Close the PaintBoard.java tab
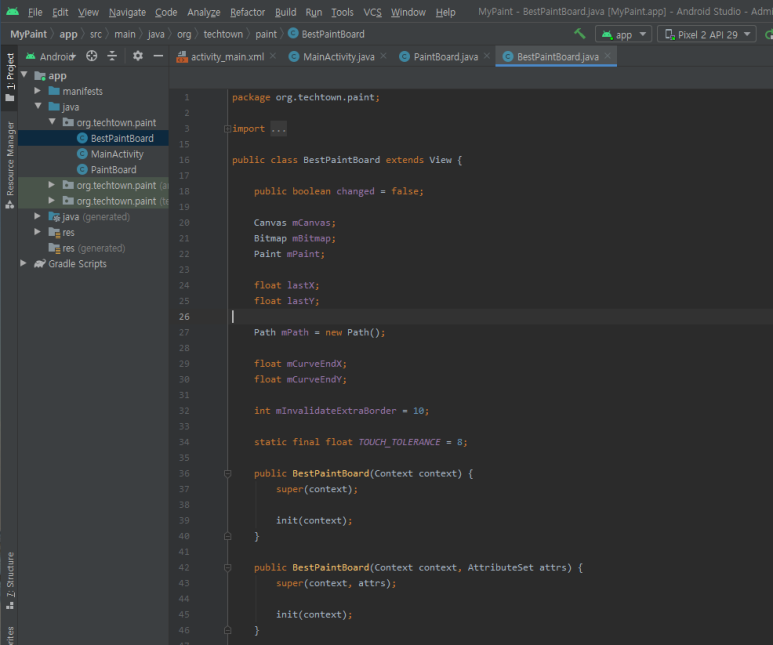The image size is (773, 645). coord(487,56)
